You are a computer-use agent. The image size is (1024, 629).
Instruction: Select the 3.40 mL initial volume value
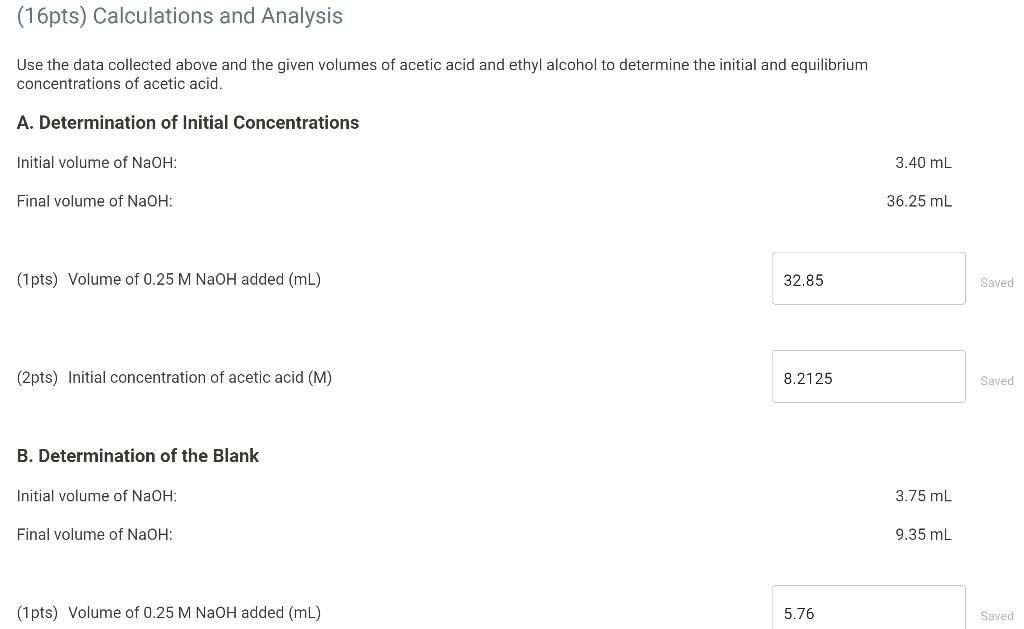[923, 162]
